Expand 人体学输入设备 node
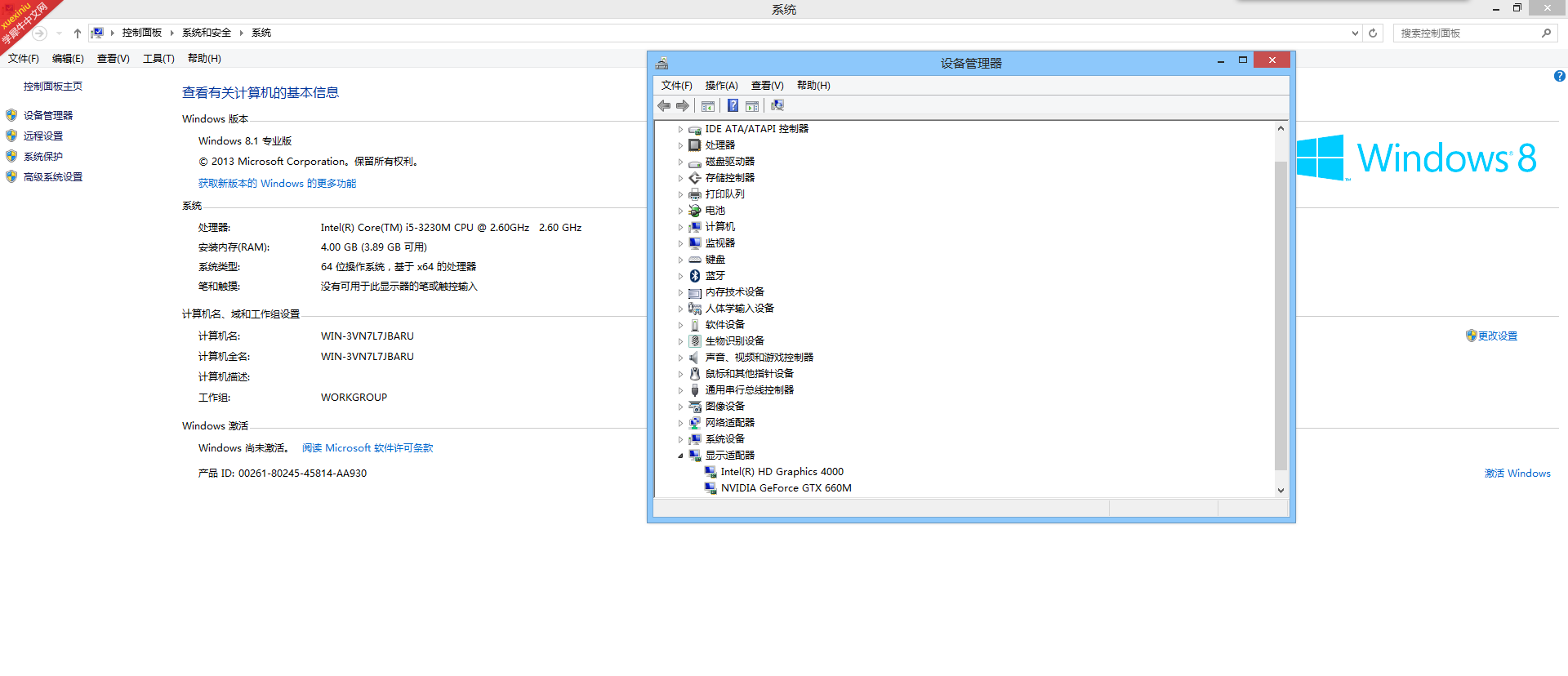The image size is (1568, 676). pyautogui.click(x=680, y=309)
